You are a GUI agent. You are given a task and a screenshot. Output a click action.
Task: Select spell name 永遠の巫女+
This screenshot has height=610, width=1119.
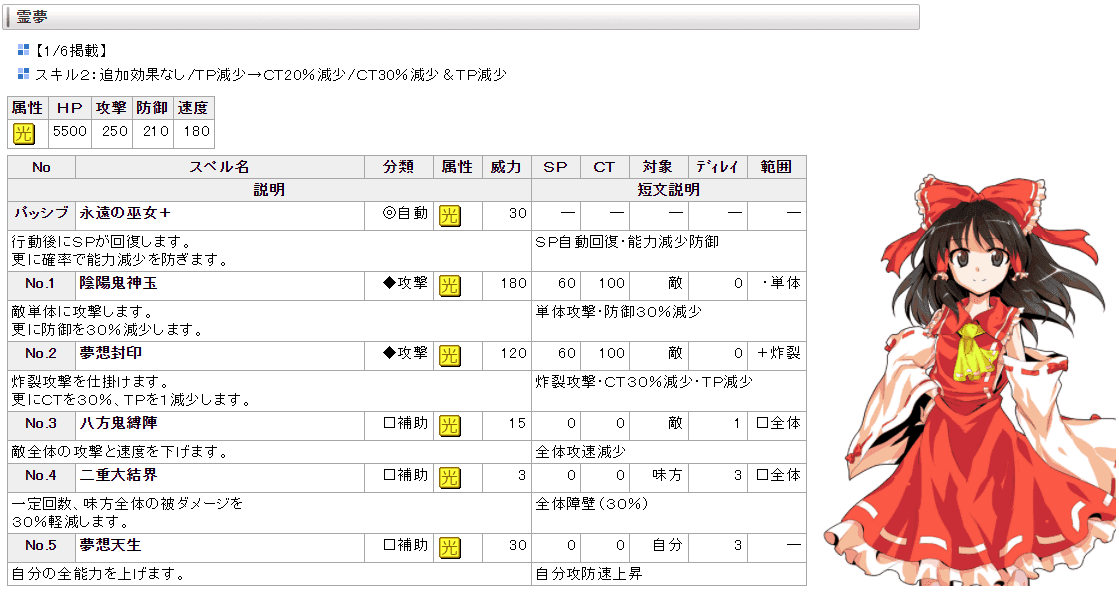pos(125,213)
